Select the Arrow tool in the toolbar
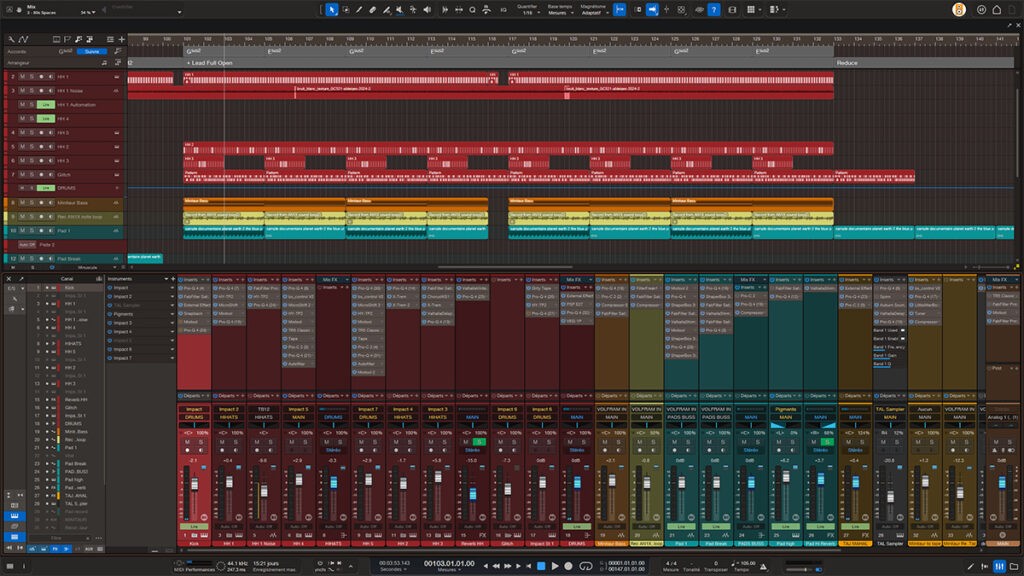Screen dimensions: 1024x576 pyautogui.click(x=333, y=9)
